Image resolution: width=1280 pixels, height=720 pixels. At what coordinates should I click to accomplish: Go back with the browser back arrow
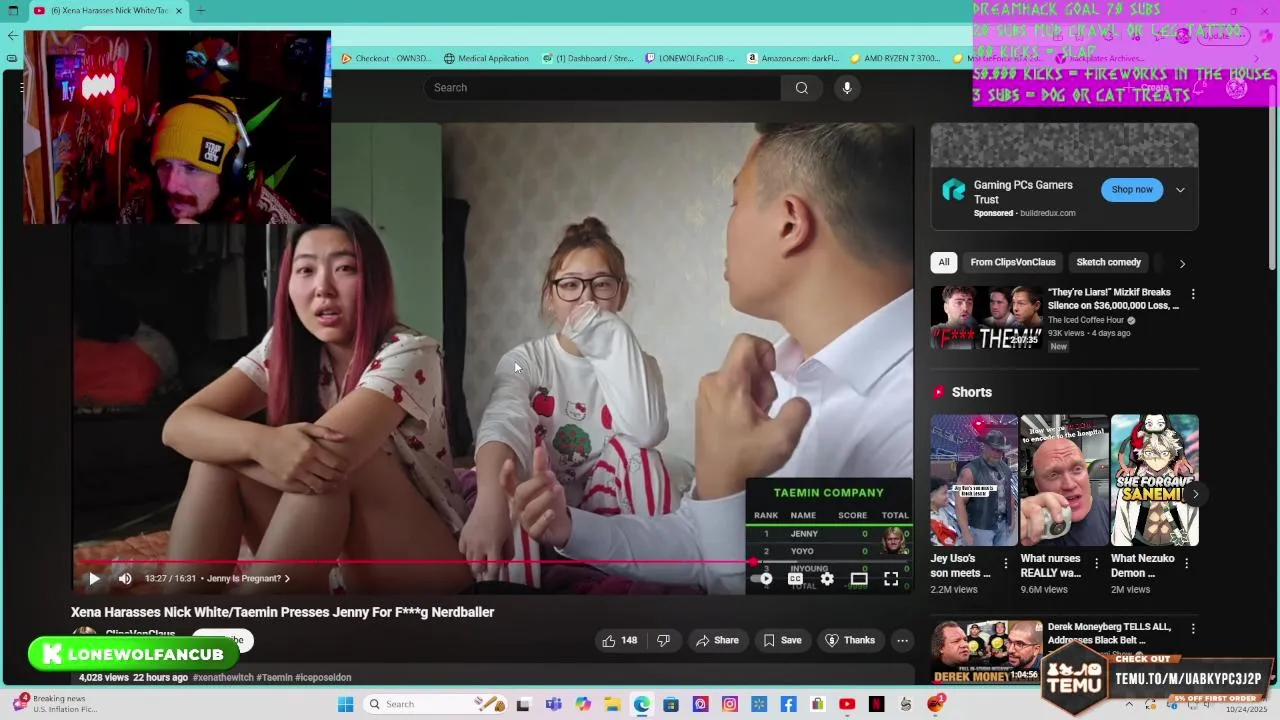click(x=12, y=35)
